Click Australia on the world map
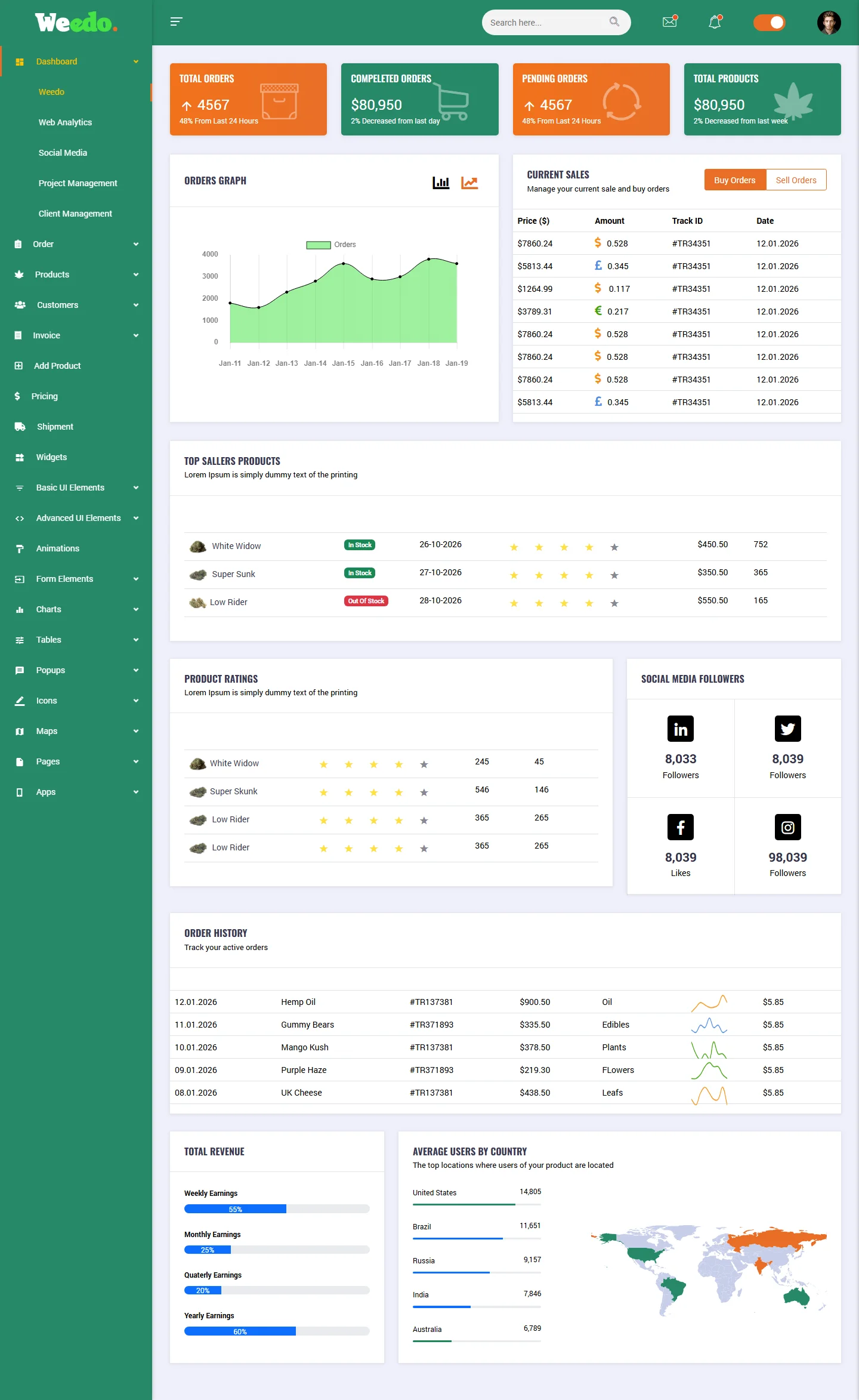 click(x=798, y=1296)
